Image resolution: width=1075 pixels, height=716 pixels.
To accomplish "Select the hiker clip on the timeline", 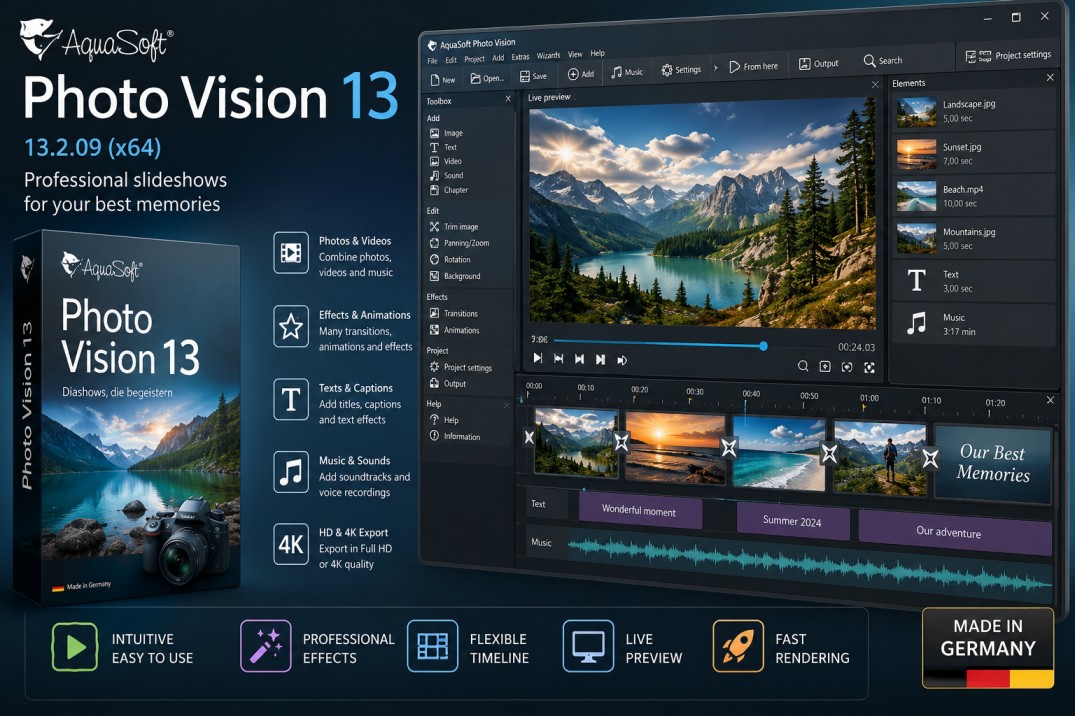I will (x=880, y=458).
